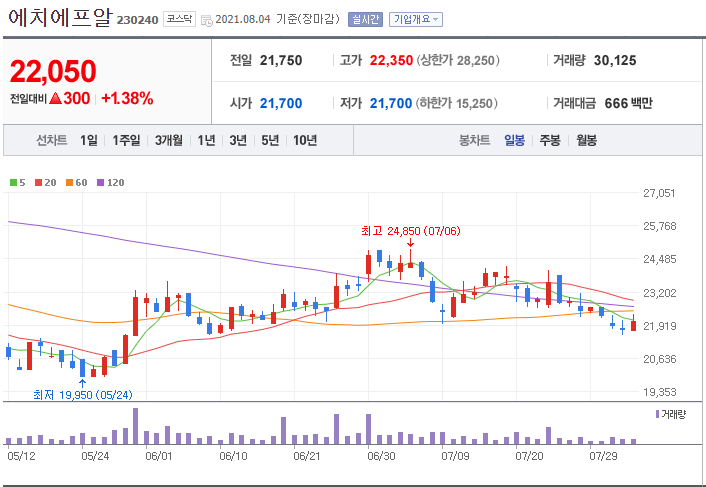Click the 고가 value 22,350
706x487 pixels.
coord(391,60)
